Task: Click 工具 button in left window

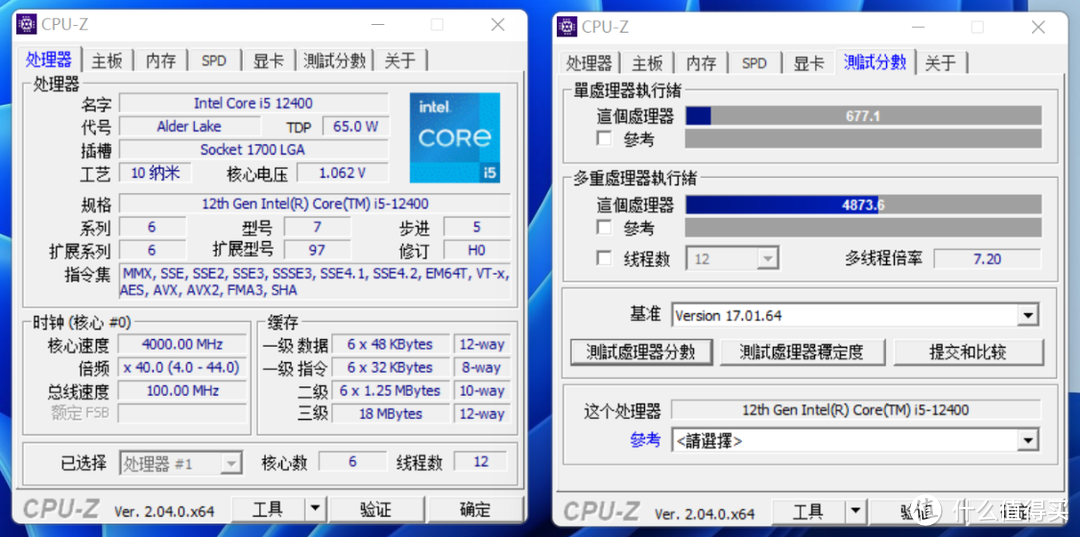Action: click(x=267, y=510)
